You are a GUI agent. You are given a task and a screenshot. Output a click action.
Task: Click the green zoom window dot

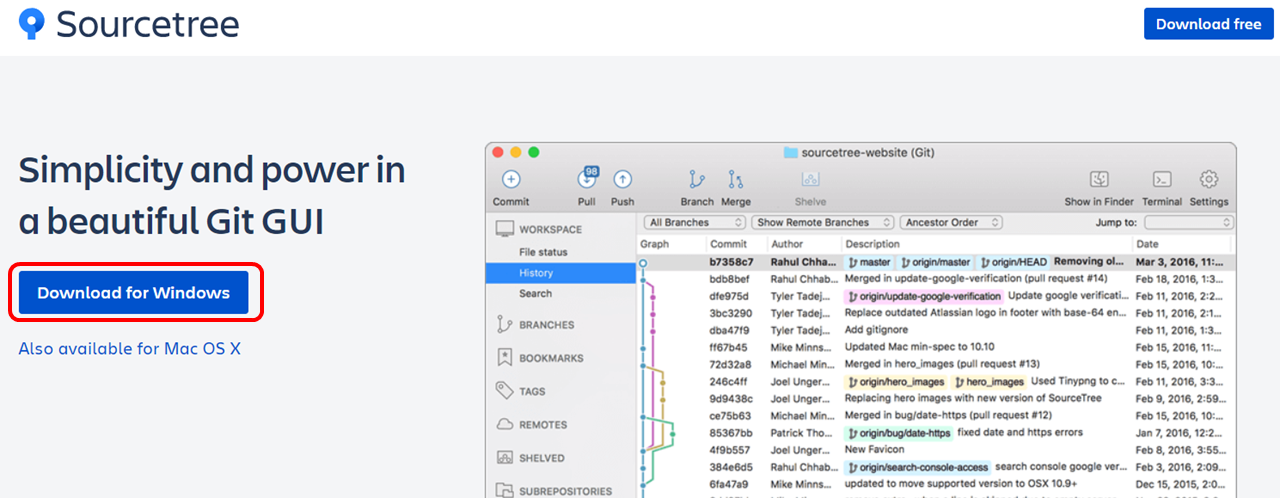pos(534,152)
